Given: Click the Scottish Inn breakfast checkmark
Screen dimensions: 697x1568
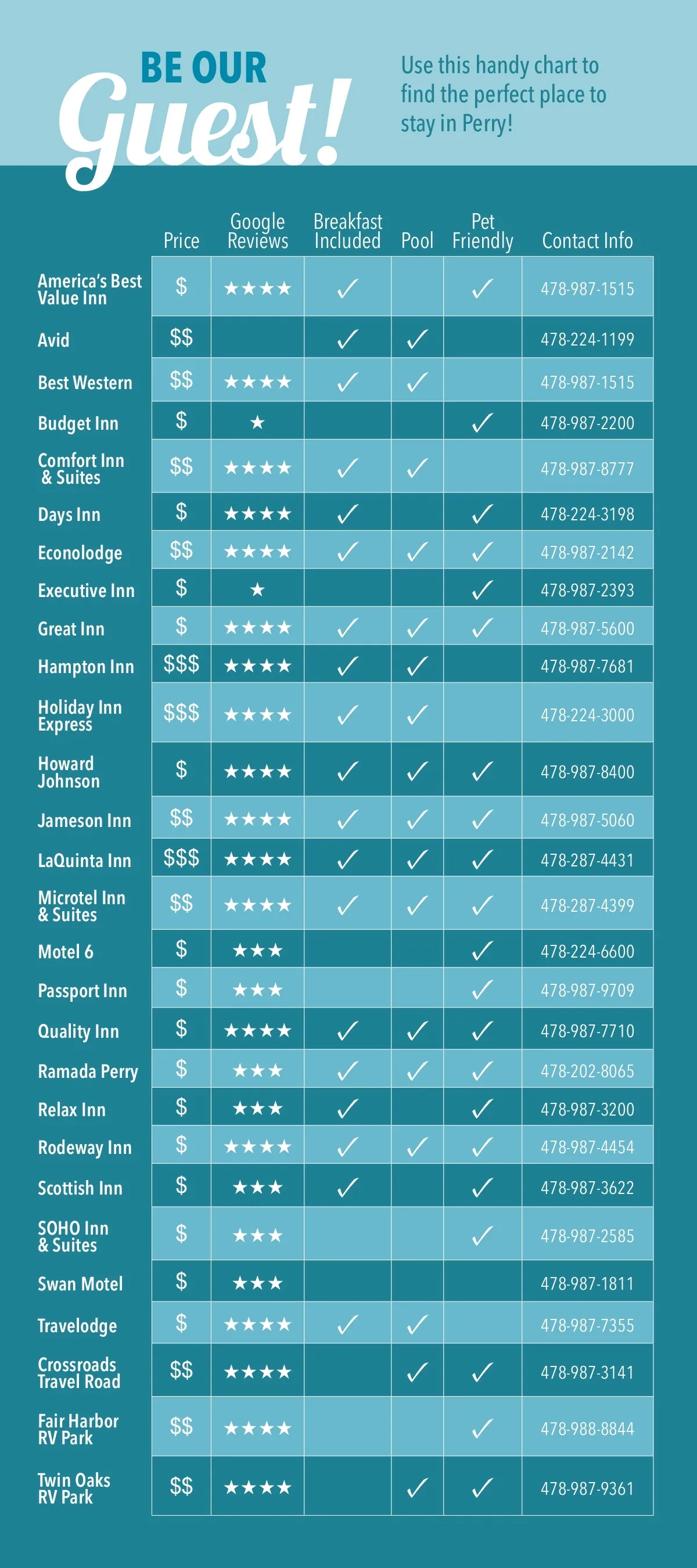Looking at the screenshot, I should 347,1187.
